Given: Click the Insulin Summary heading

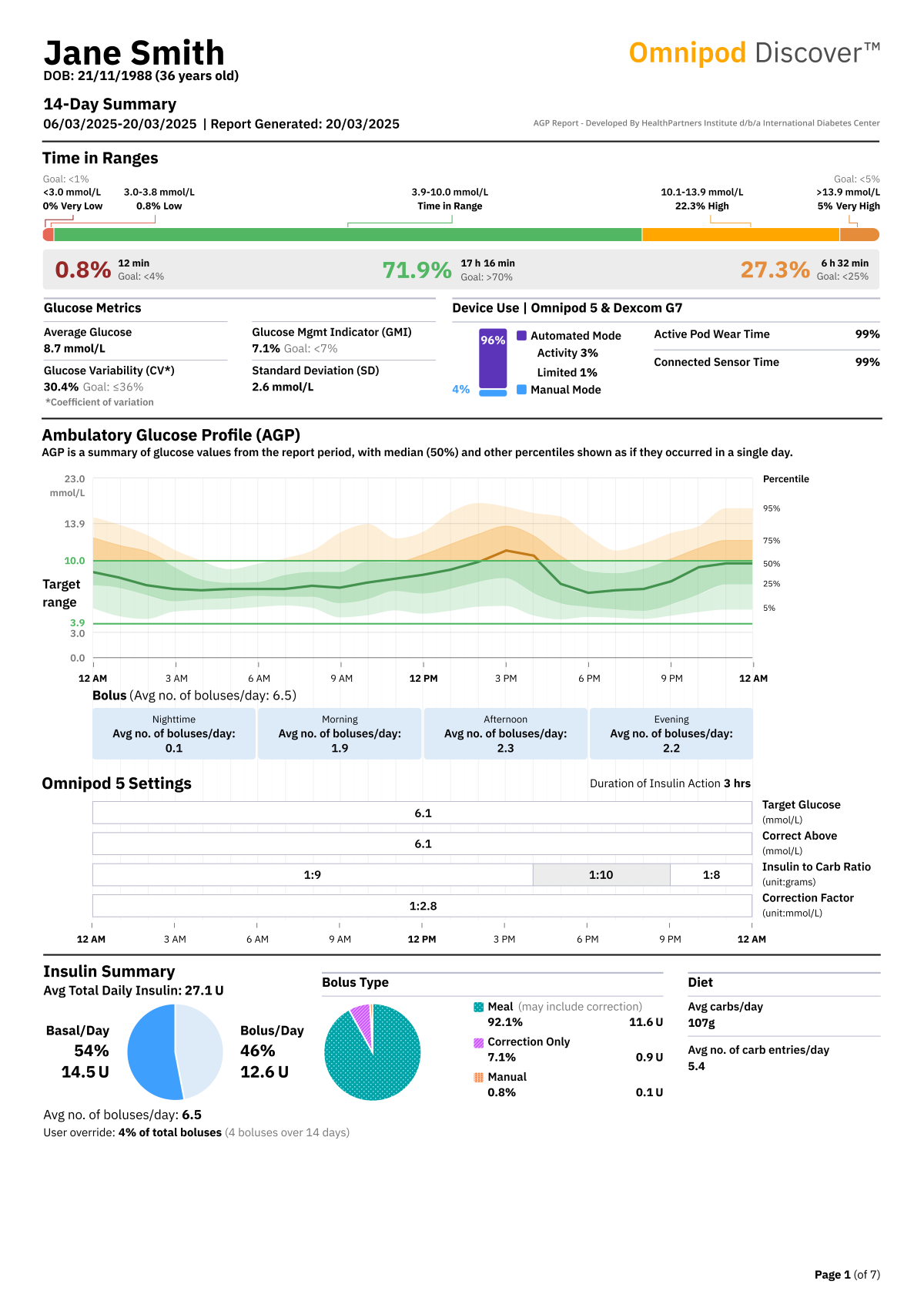Looking at the screenshot, I should tap(109, 971).
